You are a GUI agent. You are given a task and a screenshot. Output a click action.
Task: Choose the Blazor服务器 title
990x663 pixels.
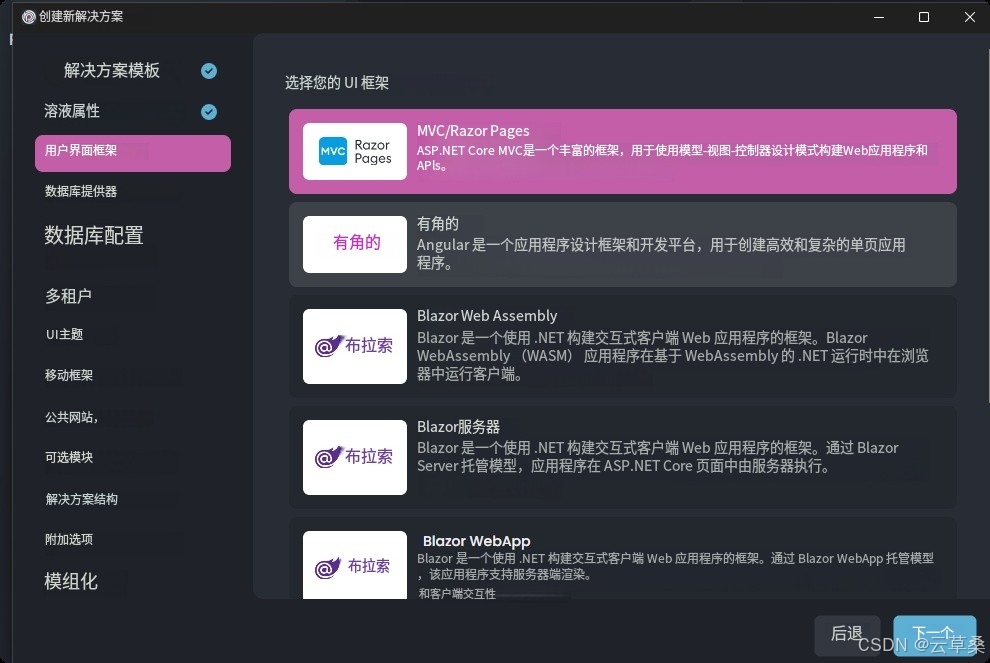click(458, 427)
